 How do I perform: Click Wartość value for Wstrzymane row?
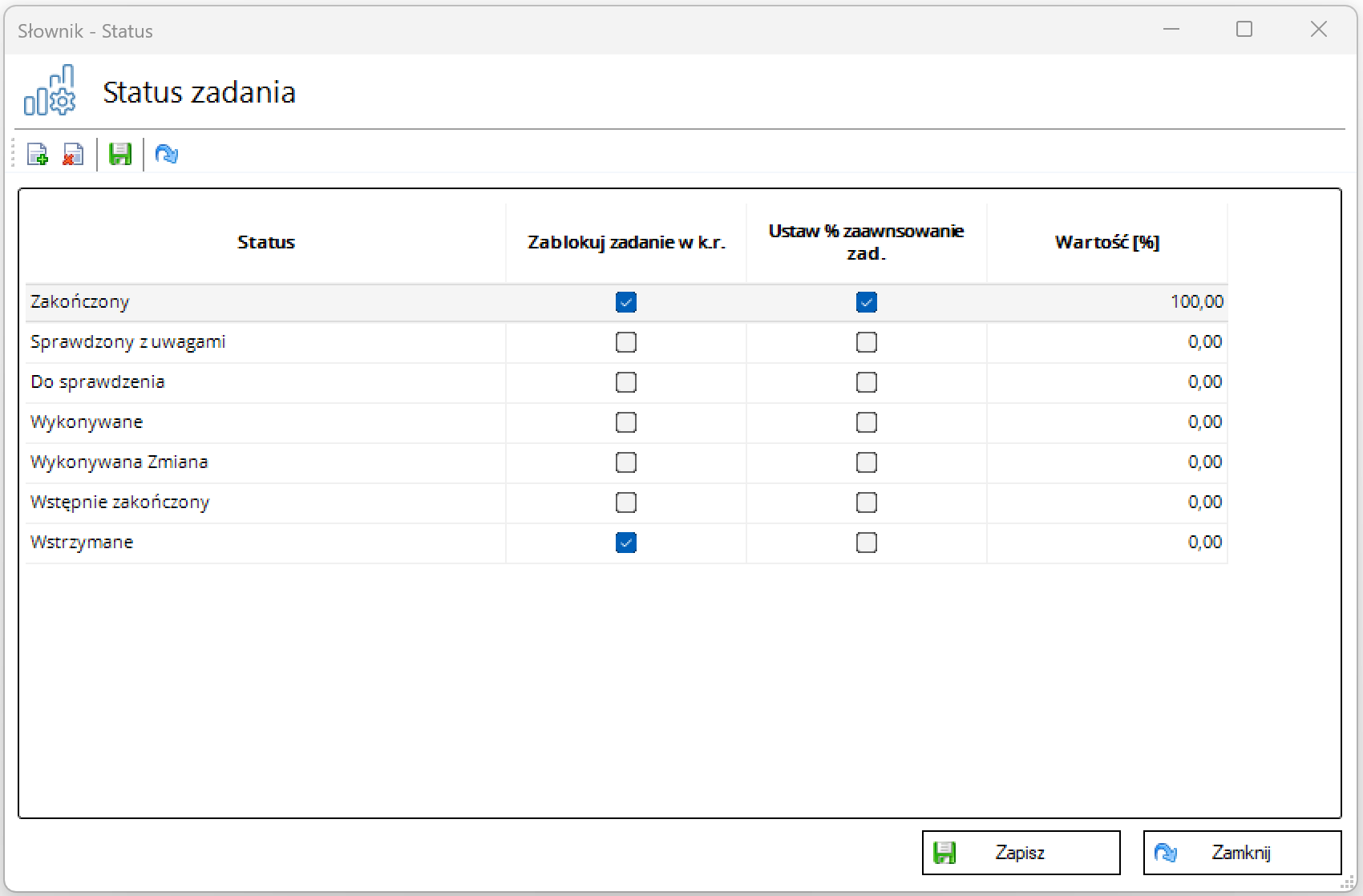point(1203,543)
